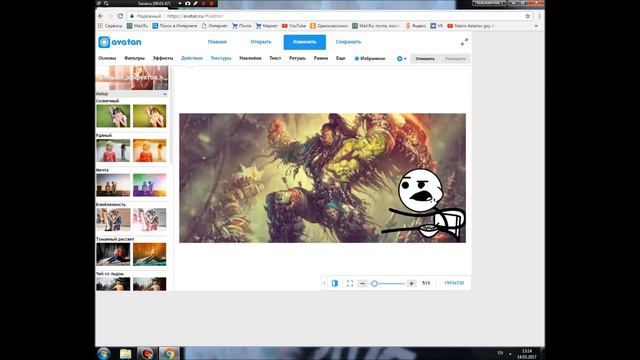Go back with the browser back arrow
This screenshot has height=360, width=640.
point(101,16)
